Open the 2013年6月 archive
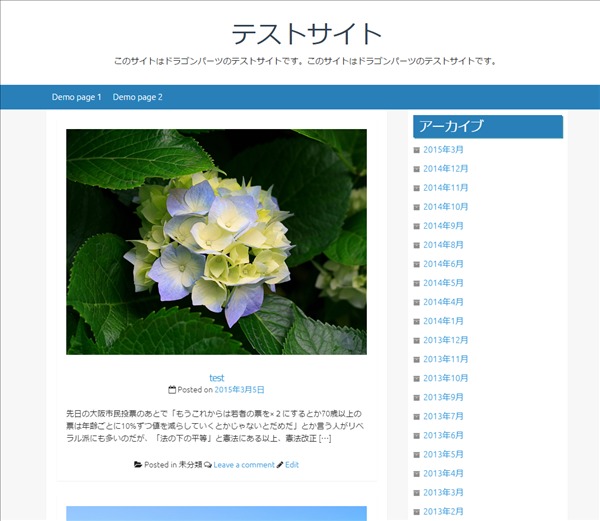This screenshot has height=521, width=600. [443, 436]
